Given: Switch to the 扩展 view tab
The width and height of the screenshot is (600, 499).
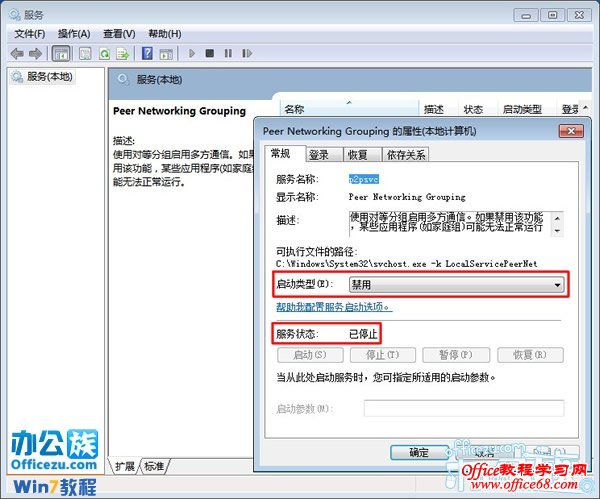Looking at the screenshot, I should tap(125, 466).
